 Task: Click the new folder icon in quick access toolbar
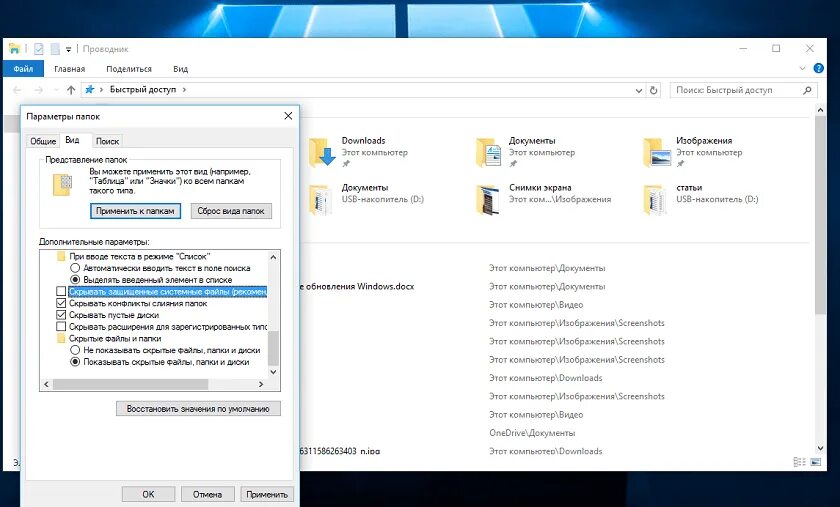(x=55, y=49)
